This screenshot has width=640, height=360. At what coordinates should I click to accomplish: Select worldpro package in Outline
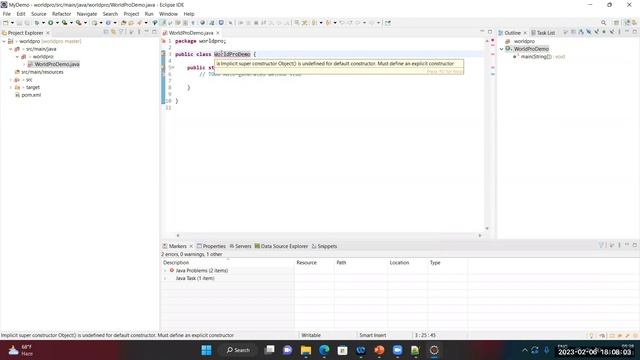[524, 41]
